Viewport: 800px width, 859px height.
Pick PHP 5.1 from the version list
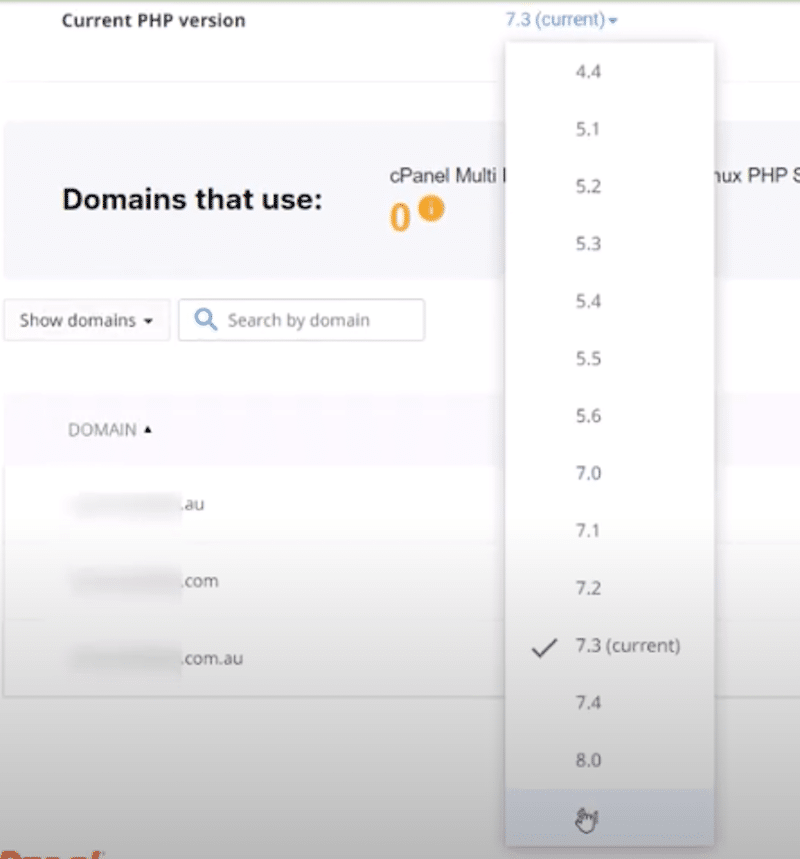[x=589, y=129]
